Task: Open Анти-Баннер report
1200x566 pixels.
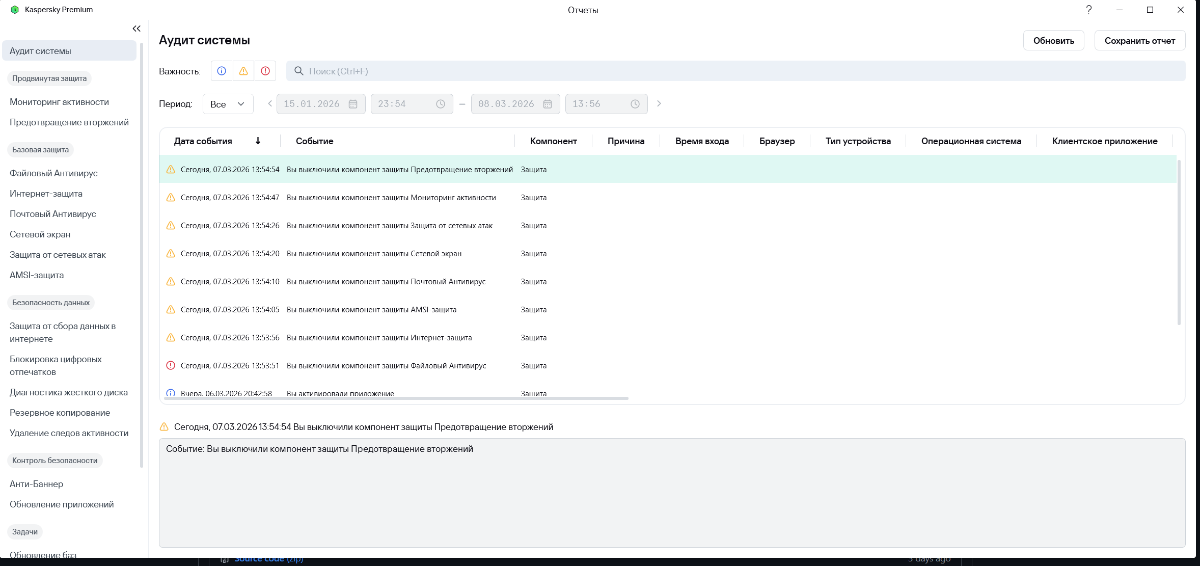Action: 36,484
